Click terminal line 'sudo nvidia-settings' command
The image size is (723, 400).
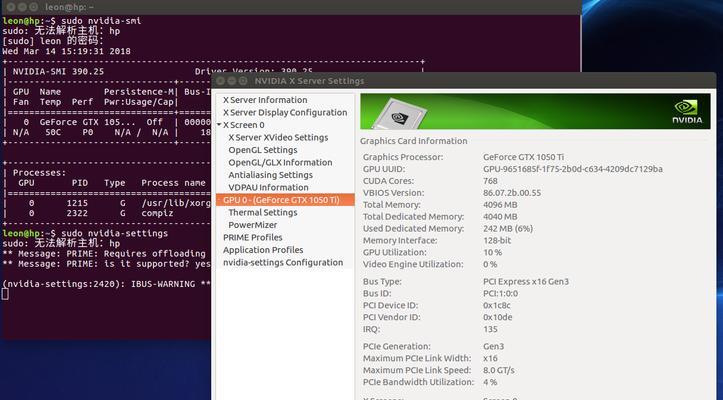point(114,233)
